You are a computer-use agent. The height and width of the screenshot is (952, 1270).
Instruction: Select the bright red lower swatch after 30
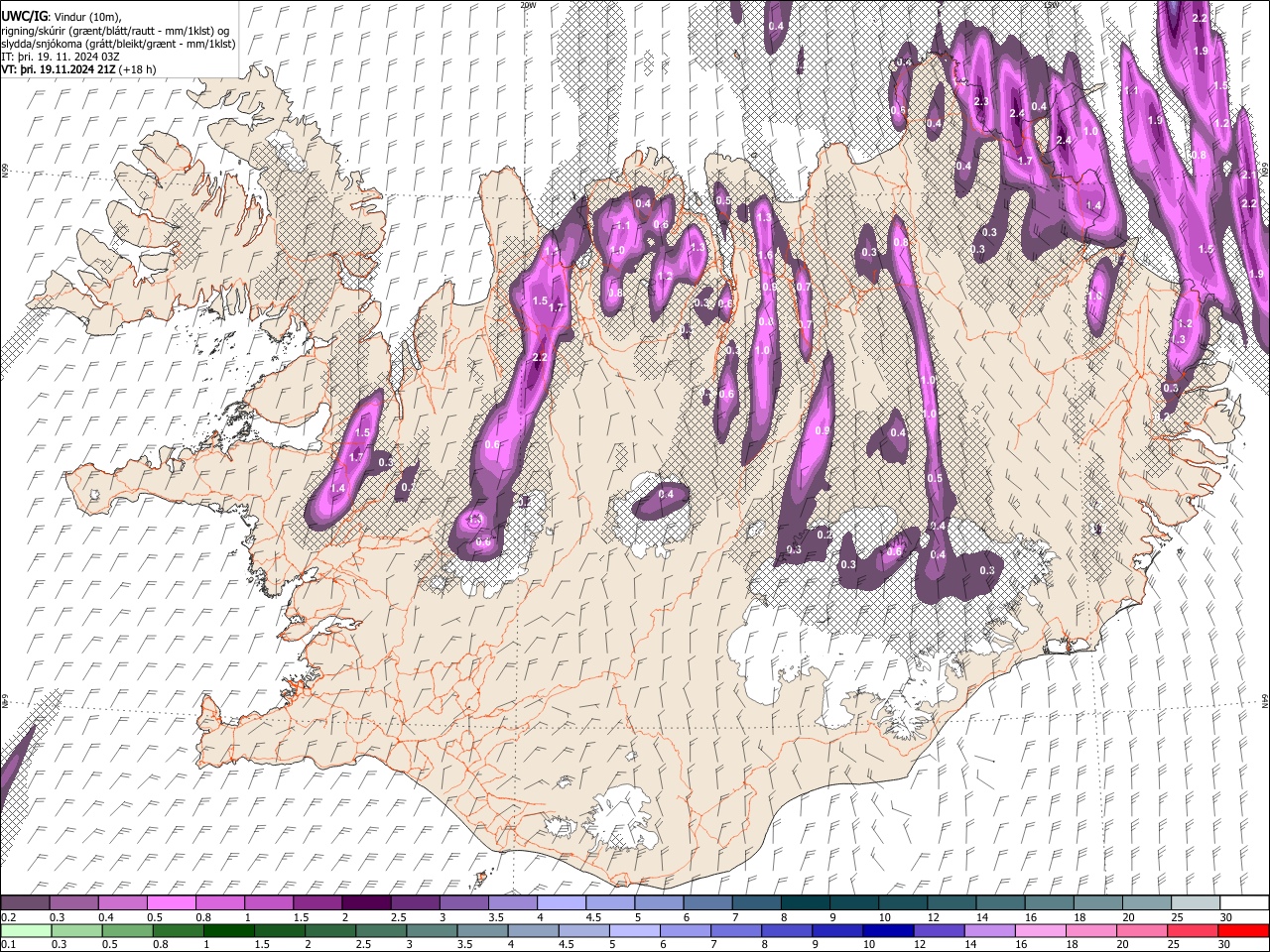click(x=1243, y=930)
